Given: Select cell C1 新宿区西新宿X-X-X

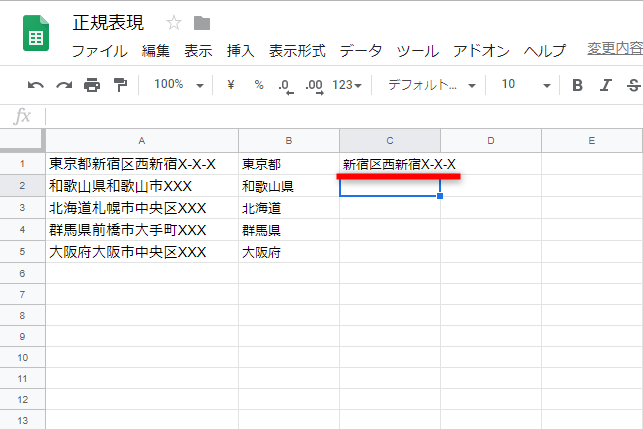Looking at the screenshot, I should [390, 164].
